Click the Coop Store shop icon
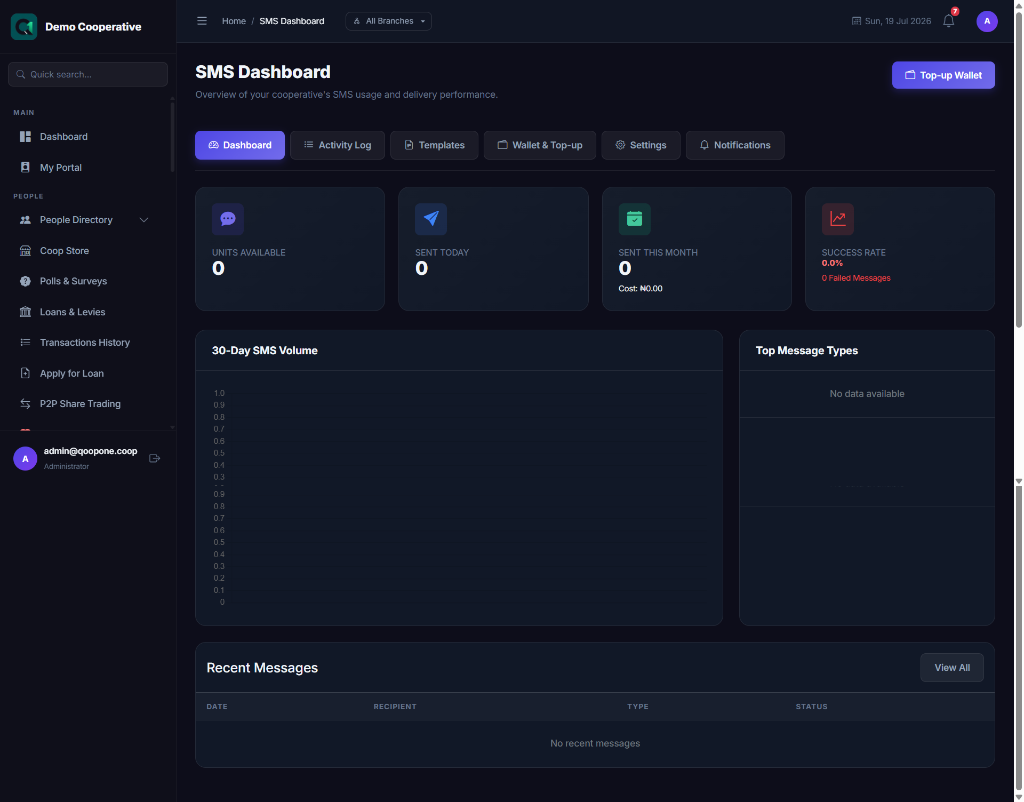The height and width of the screenshot is (802, 1024). coord(25,251)
